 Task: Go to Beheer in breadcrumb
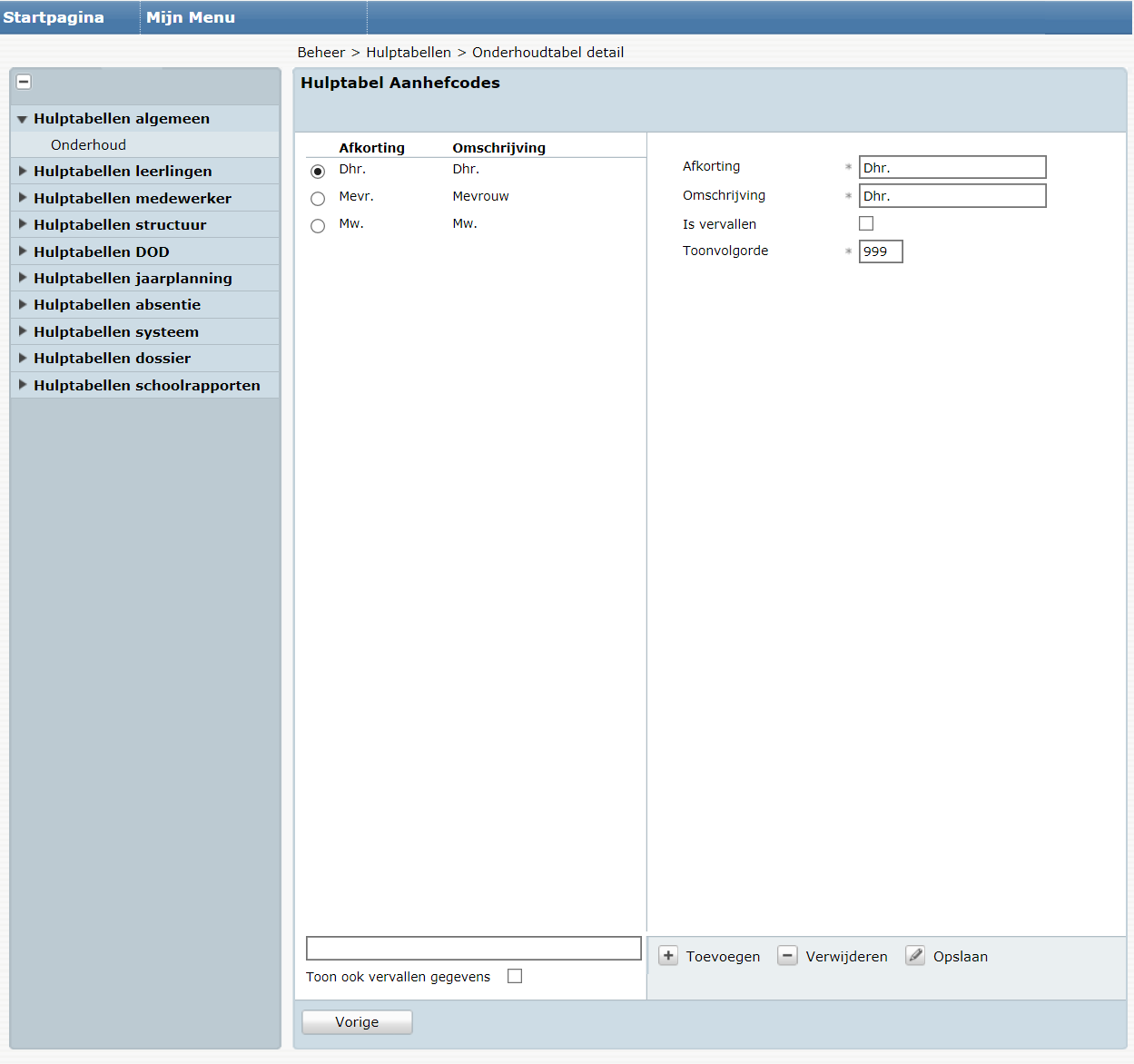click(321, 53)
